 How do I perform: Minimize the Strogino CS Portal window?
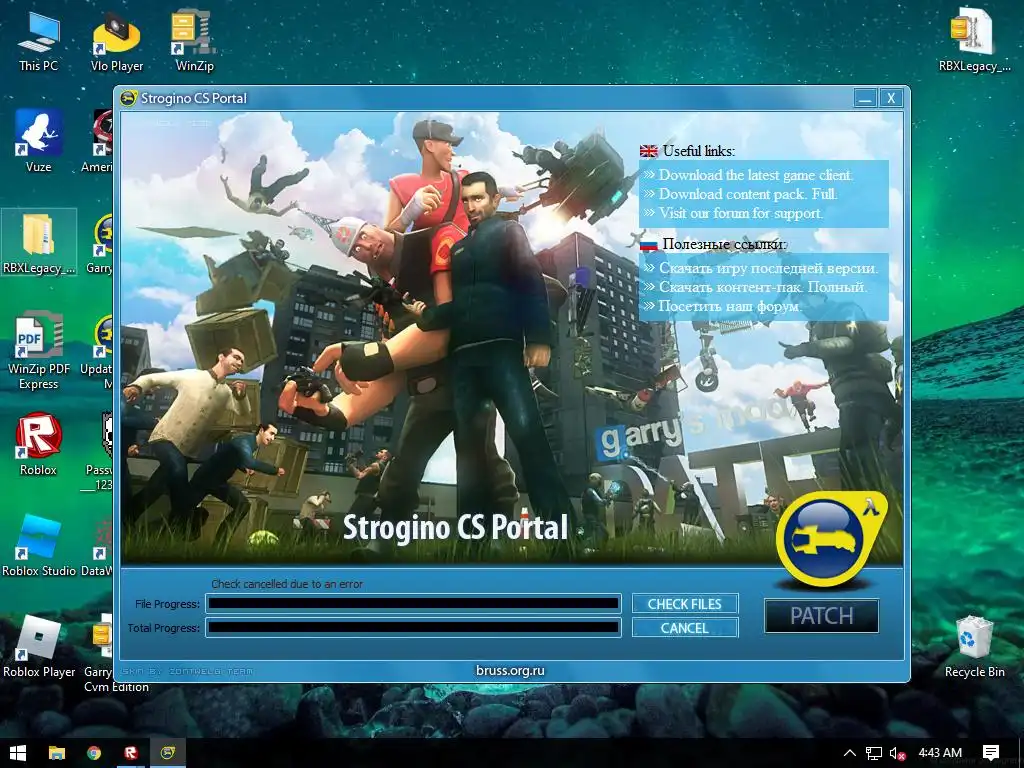point(865,98)
